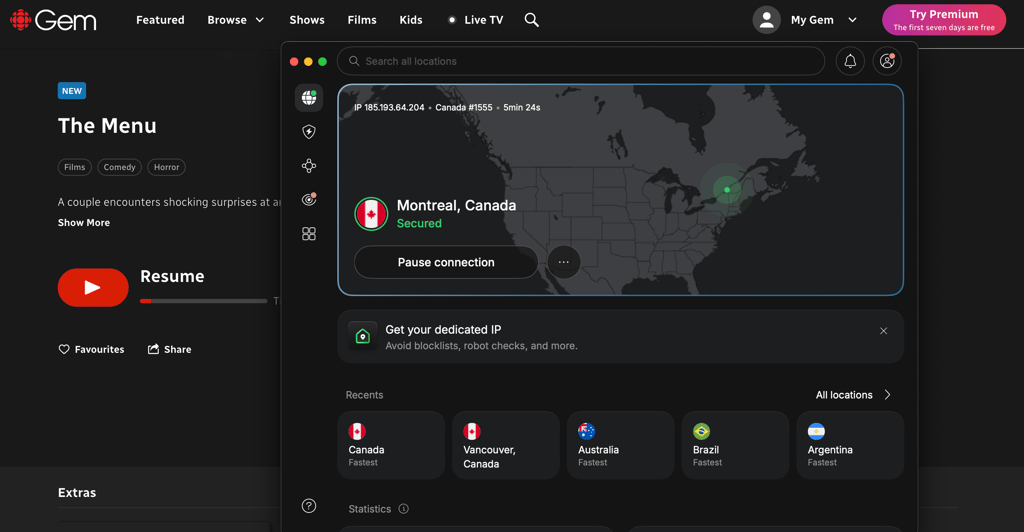
Task: Resume playing The Menu
Action: [93, 287]
